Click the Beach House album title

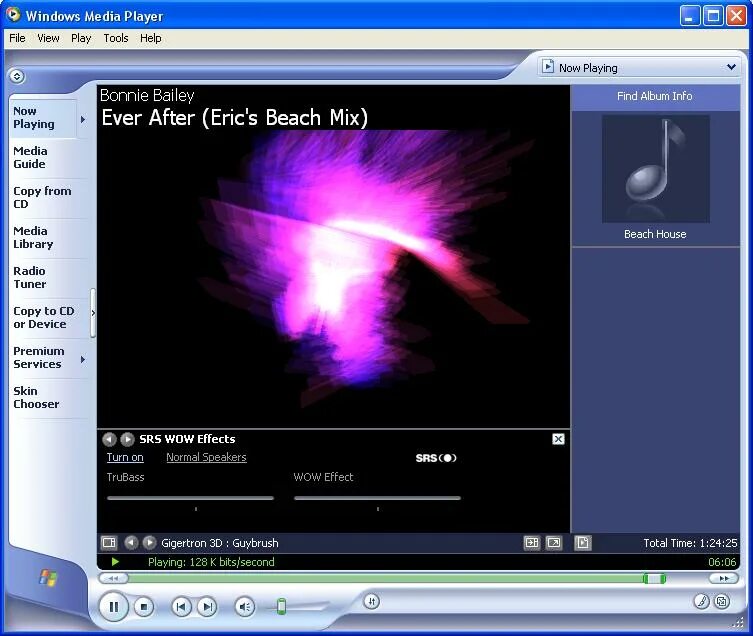coord(655,234)
